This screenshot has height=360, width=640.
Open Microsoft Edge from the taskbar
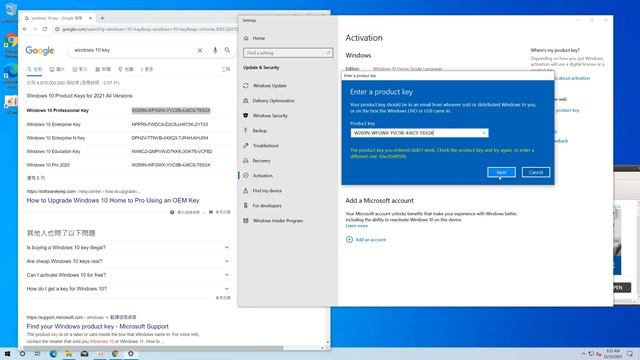53,354
